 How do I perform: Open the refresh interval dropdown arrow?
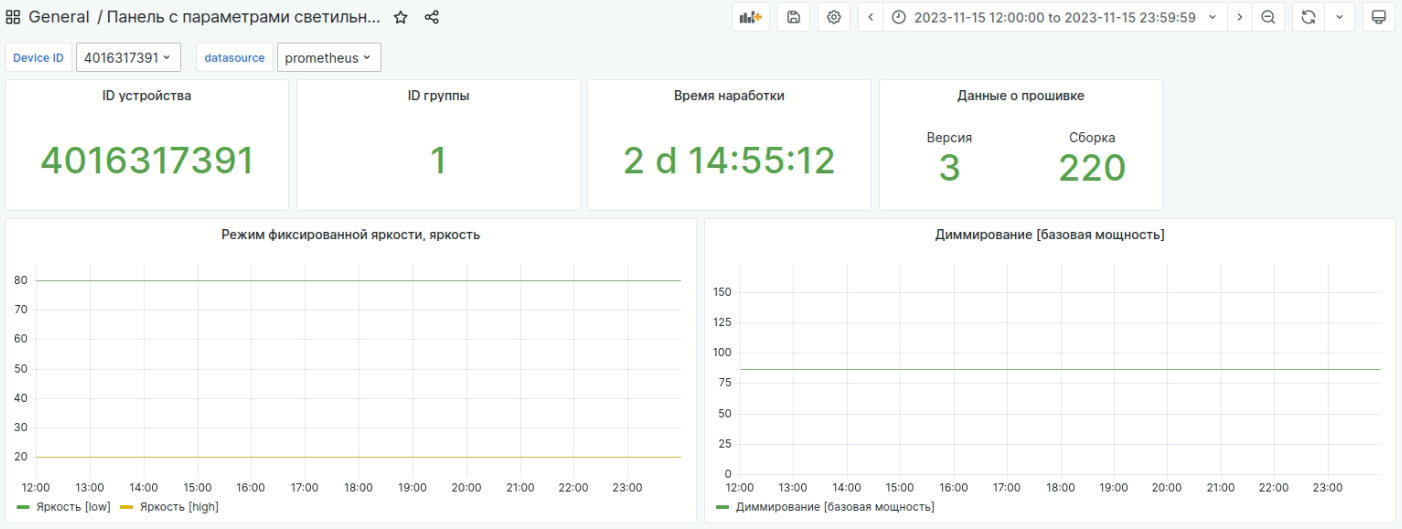tap(1340, 17)
